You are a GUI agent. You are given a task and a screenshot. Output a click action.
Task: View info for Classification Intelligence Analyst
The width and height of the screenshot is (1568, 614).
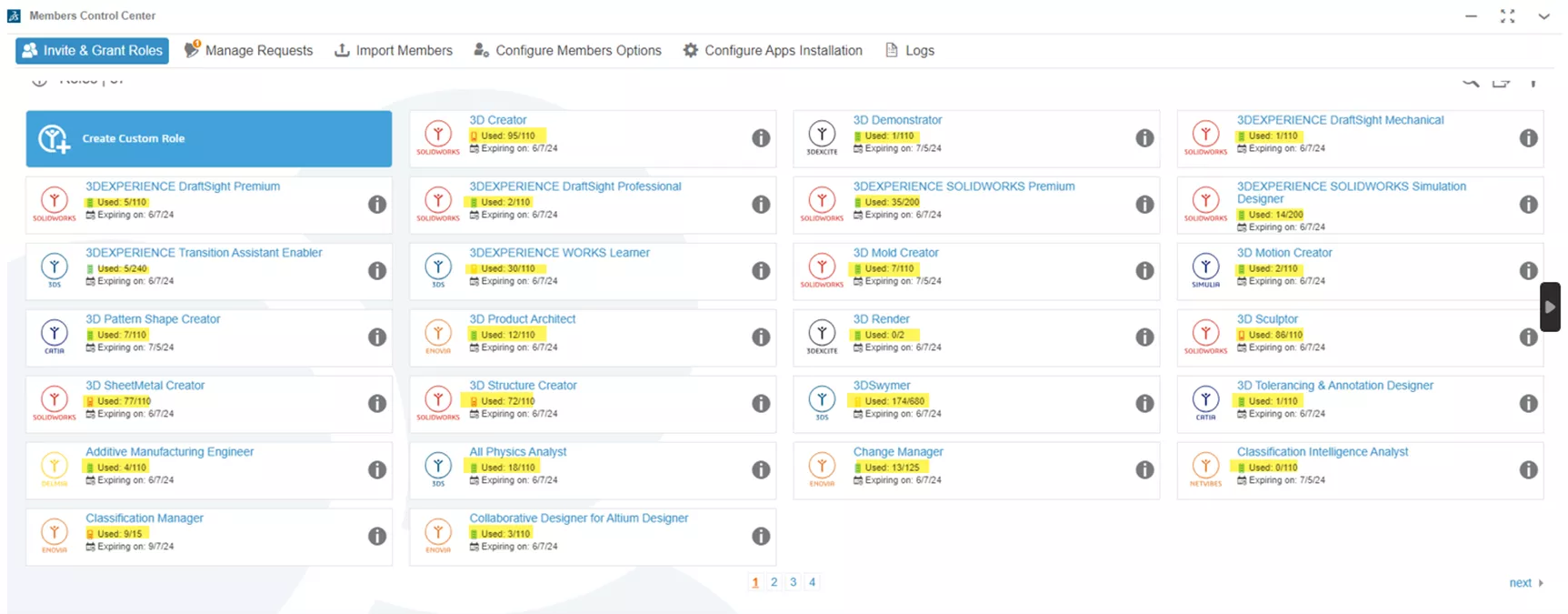1528,470
